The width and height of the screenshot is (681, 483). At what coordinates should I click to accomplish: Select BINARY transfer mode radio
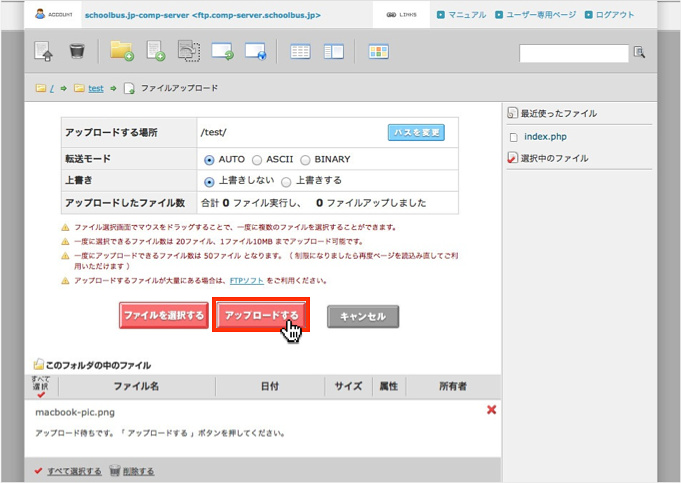(305, 160)
